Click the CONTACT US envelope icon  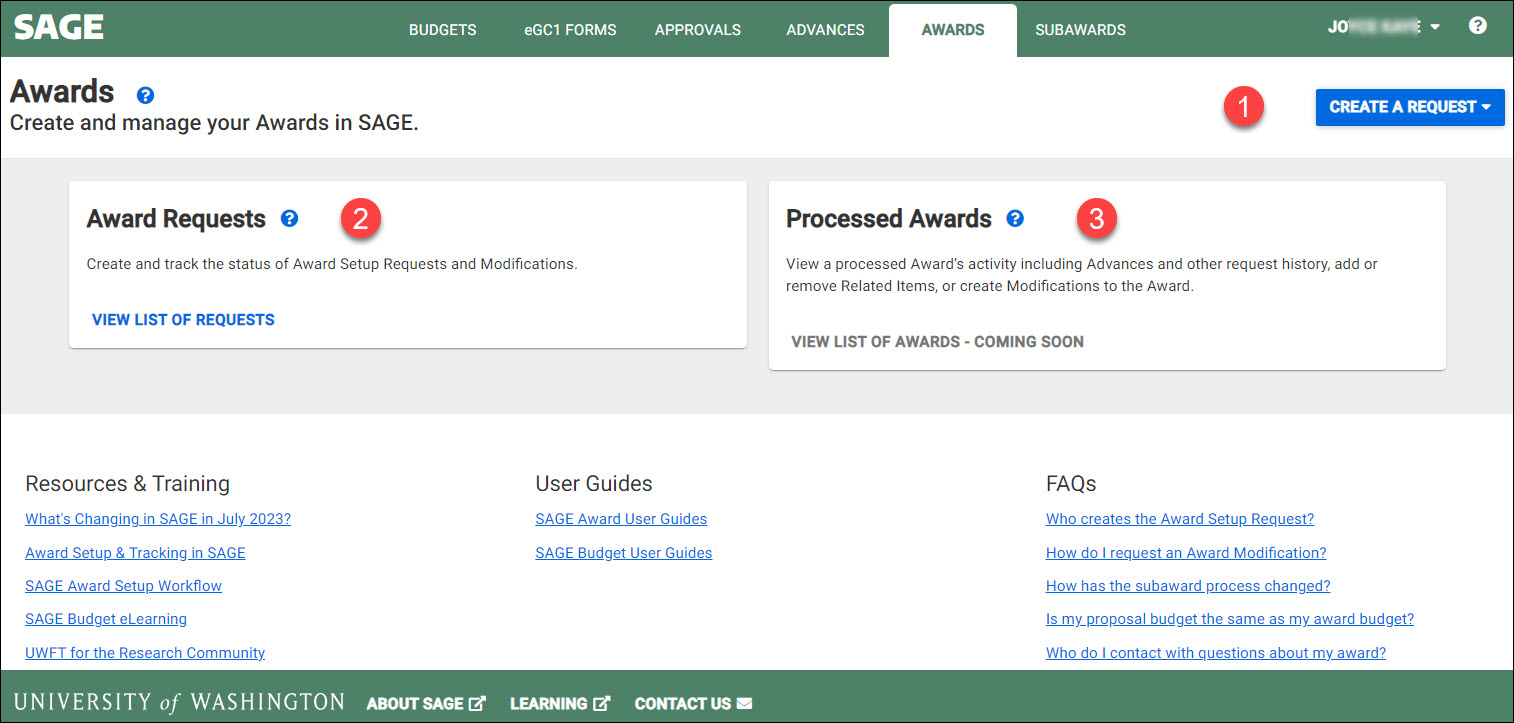tap(745, 703)
